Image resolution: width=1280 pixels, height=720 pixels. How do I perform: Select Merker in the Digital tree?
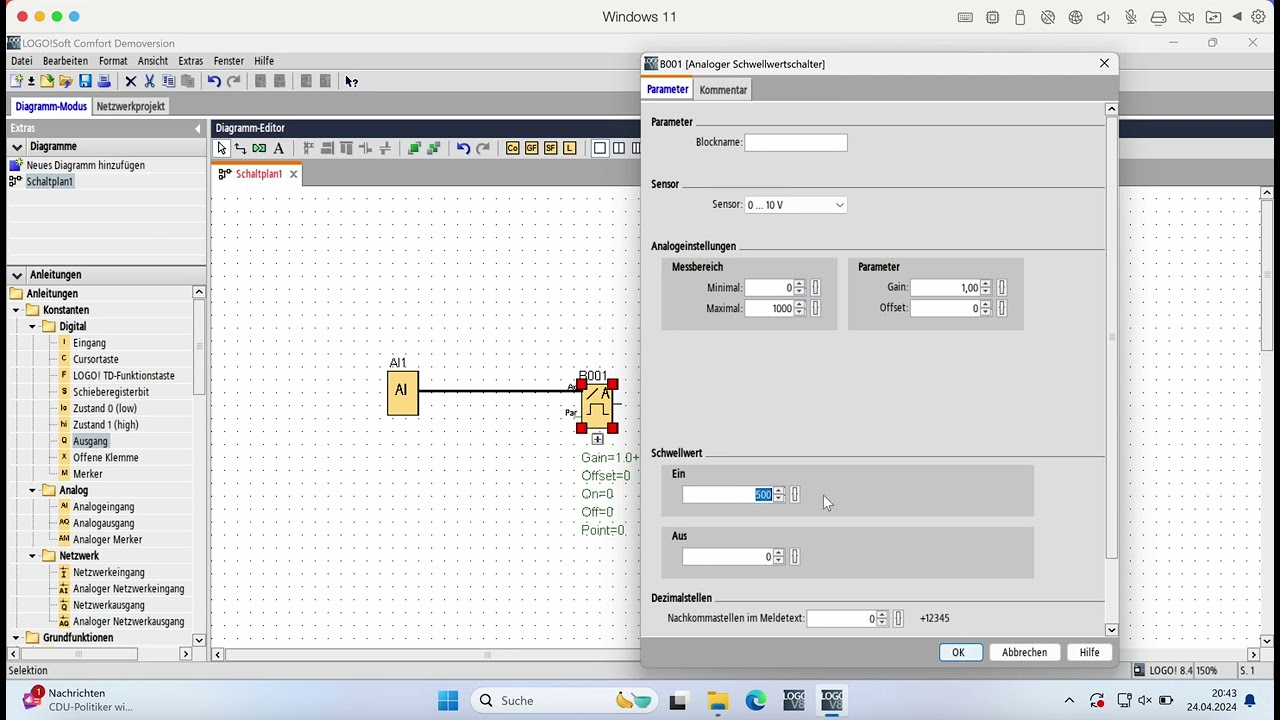tap(88, 474)
